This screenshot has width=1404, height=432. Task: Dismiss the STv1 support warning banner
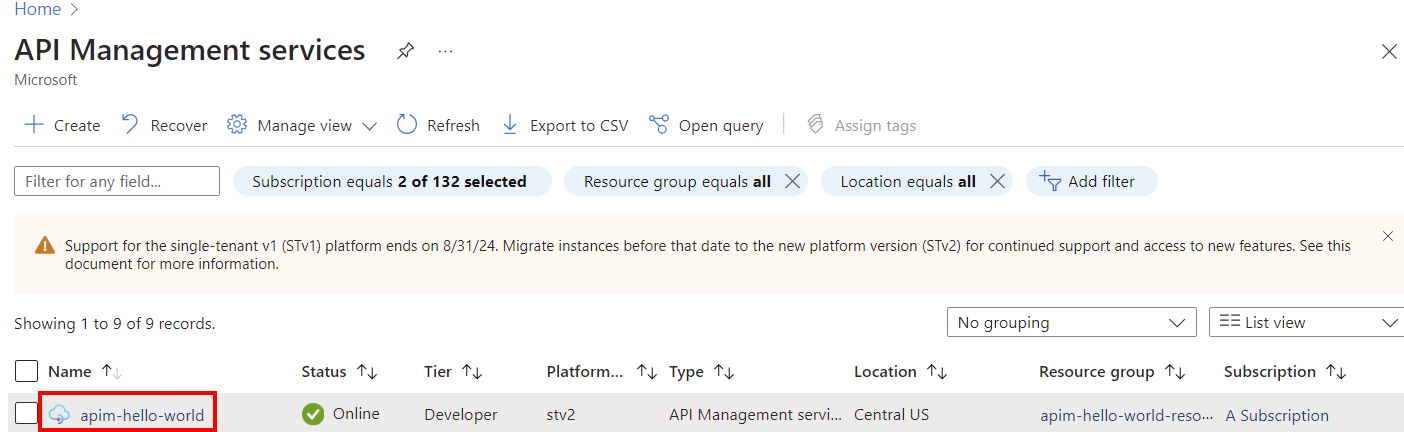[x=1387, y=236]
